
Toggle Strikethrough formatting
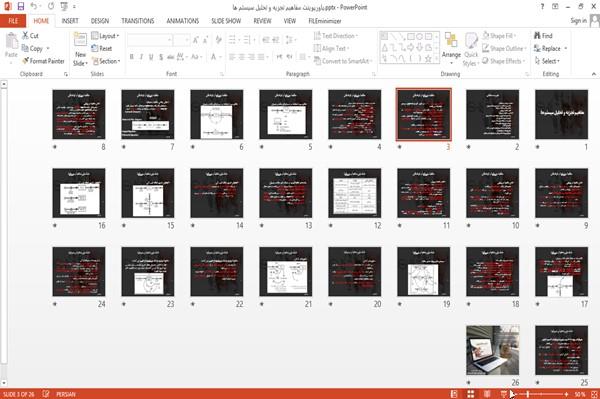tap(171, 57)
